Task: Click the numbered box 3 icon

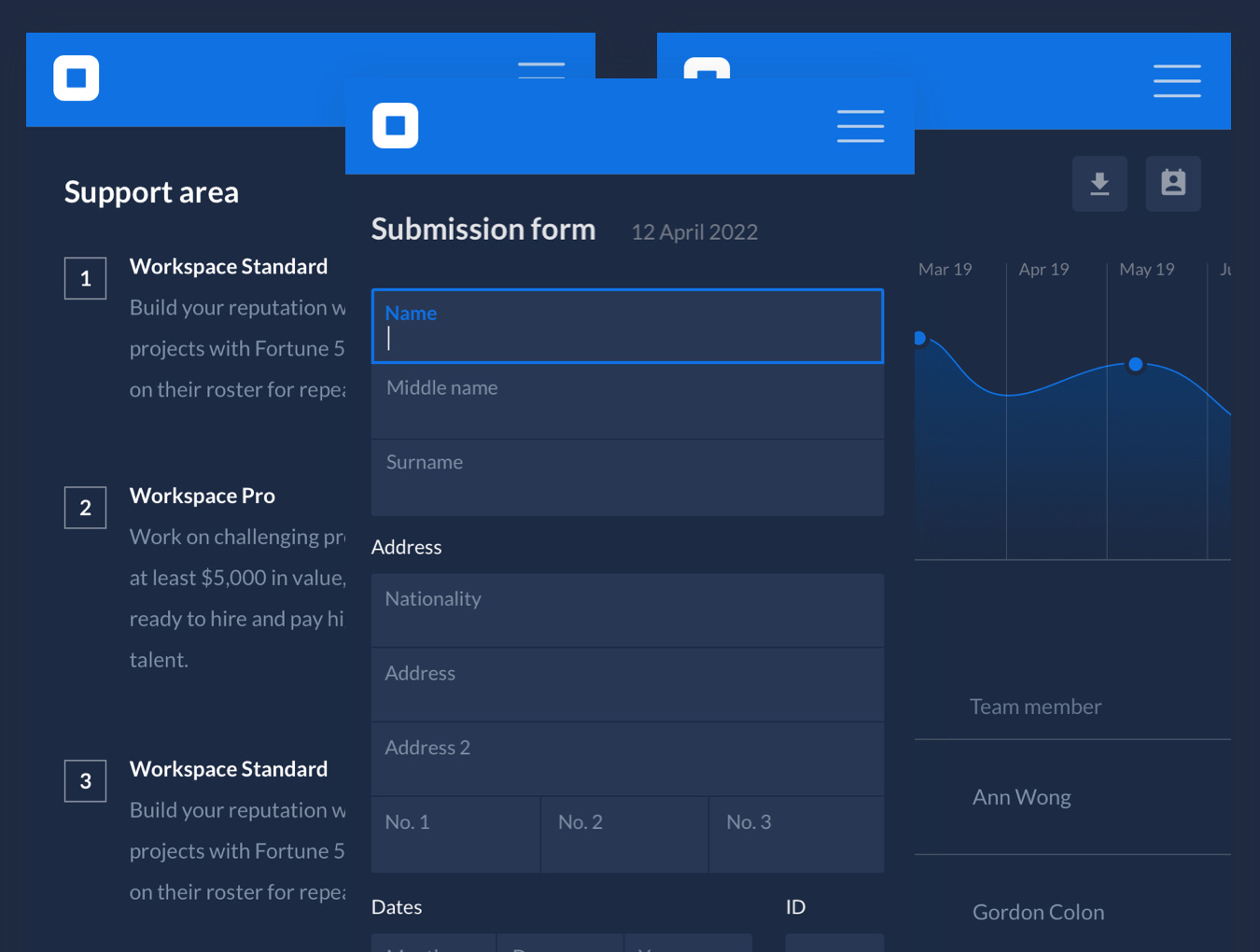Action: [85, 781]
